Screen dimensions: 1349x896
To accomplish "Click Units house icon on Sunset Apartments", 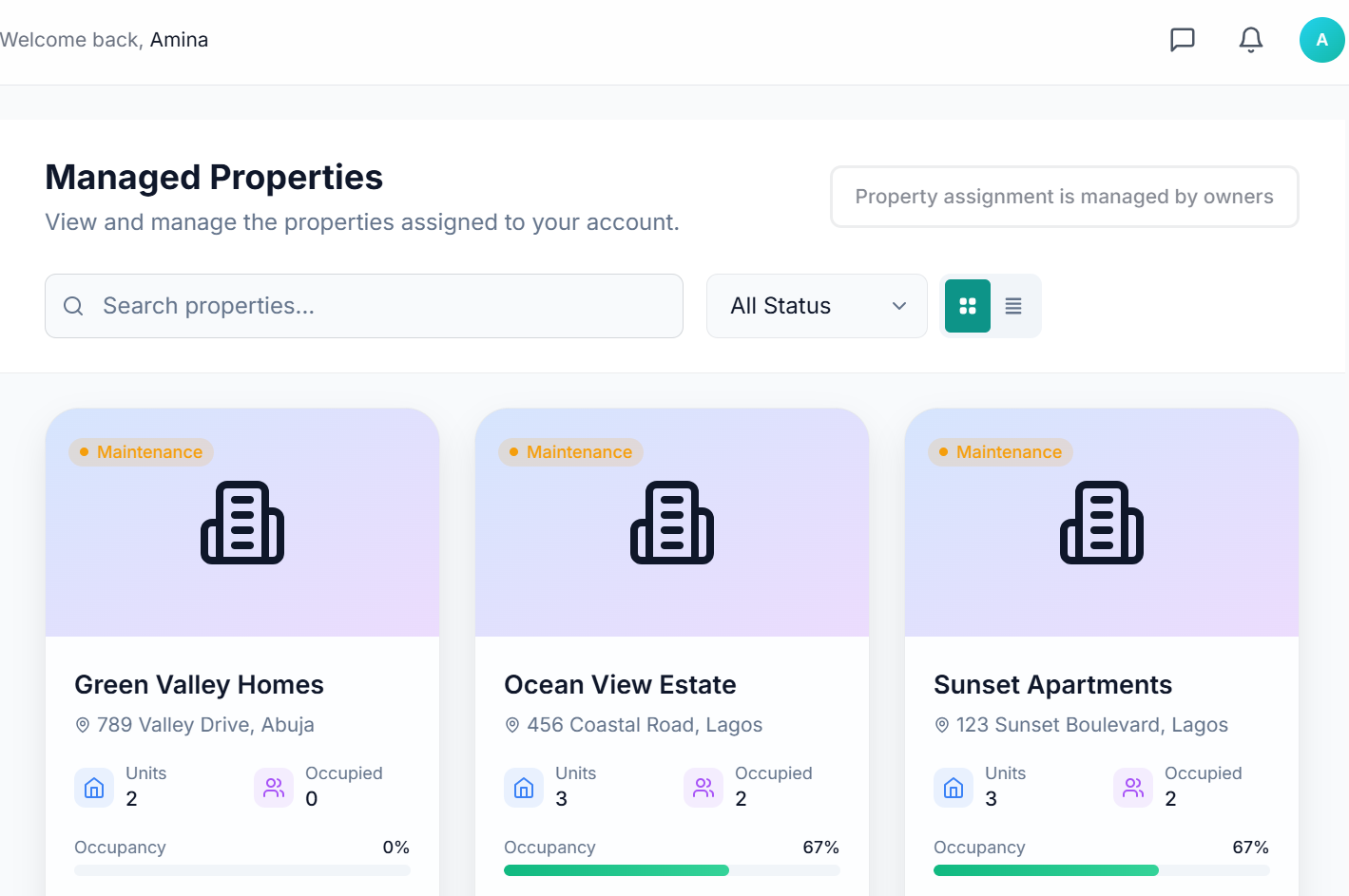I will point(954,788).
